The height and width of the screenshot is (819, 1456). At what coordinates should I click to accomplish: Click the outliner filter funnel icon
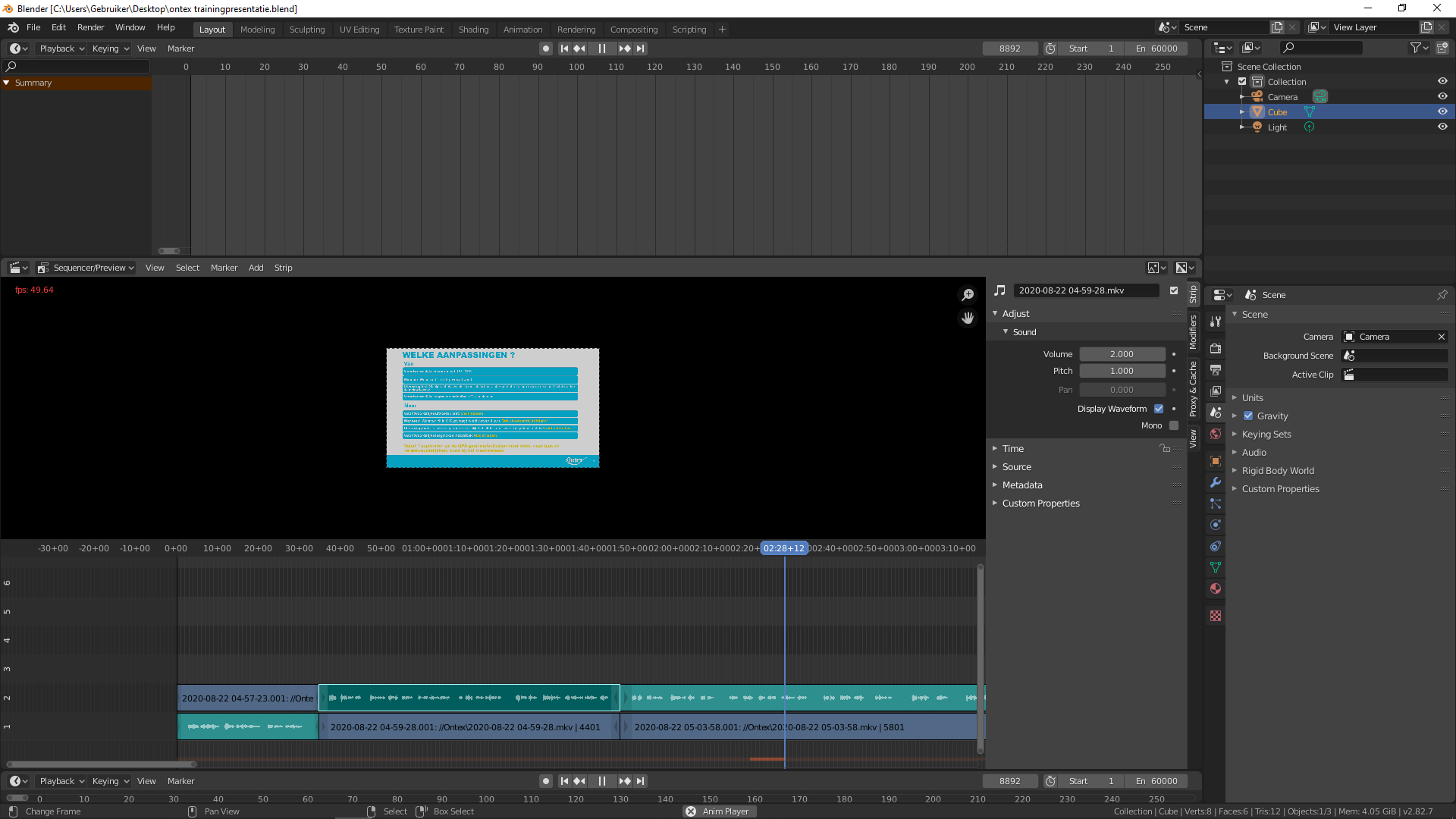click(1415, 48)
